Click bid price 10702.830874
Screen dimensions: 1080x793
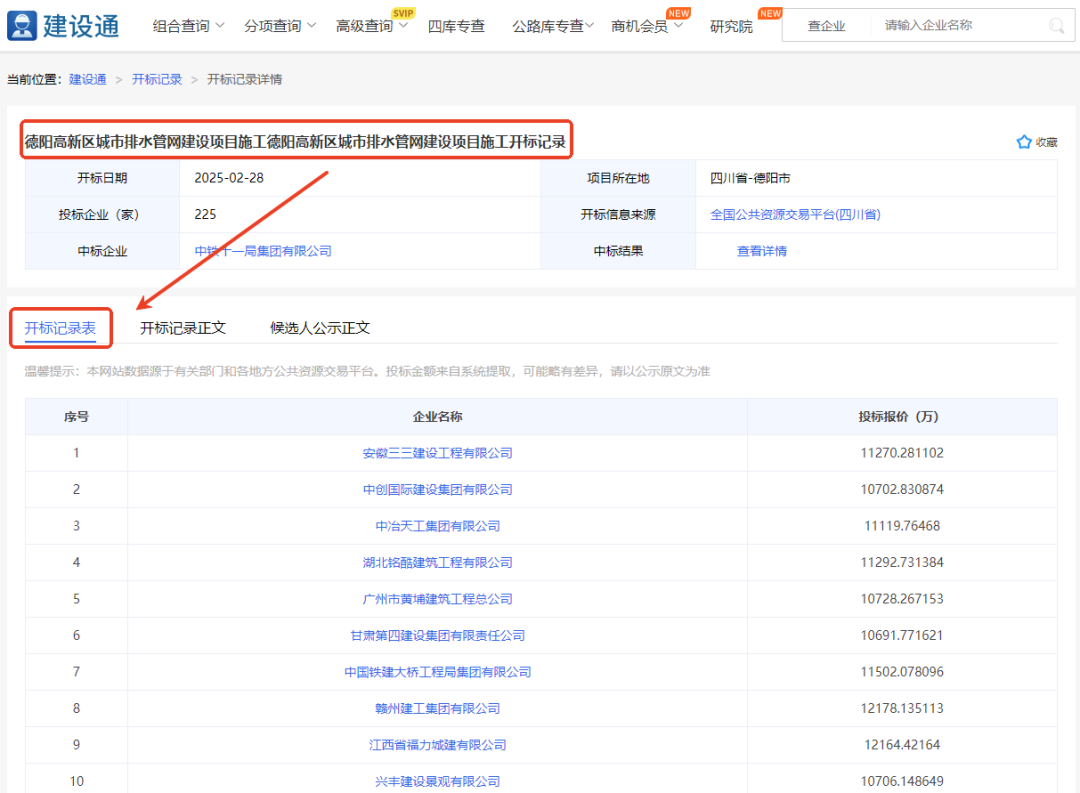click(x=902, y=489)
